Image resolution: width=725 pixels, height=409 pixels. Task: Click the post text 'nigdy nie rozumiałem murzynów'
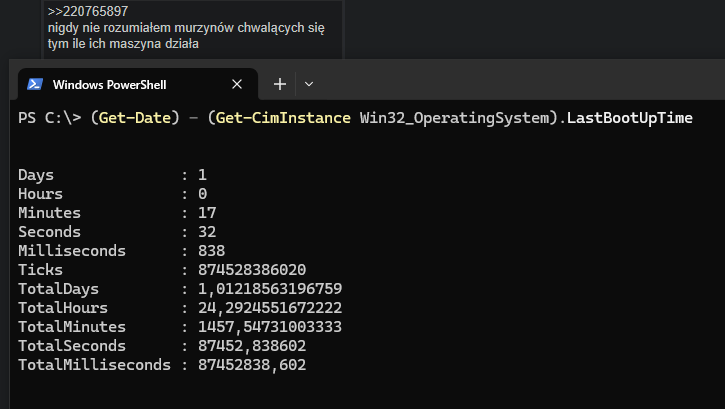click(x=141, y=28)
